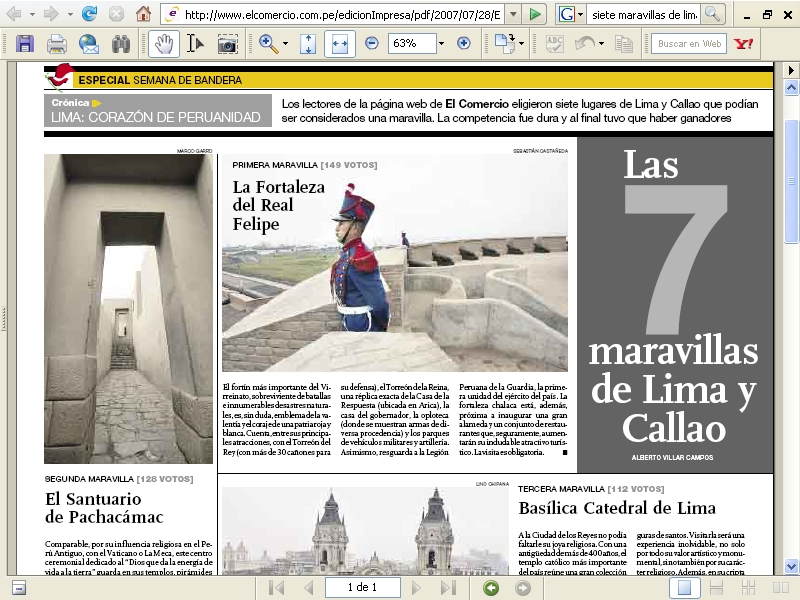Expand the zoom percentage dropdown
The height and width of the screenshot is (600, 800).
point(441,44)
